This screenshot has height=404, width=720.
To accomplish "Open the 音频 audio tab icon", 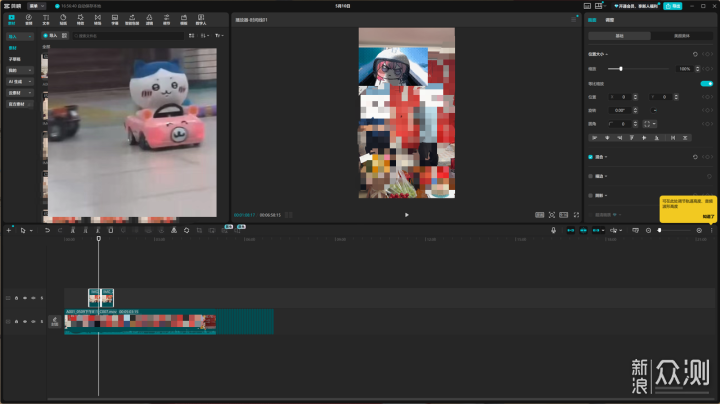I will pos(28,19).
